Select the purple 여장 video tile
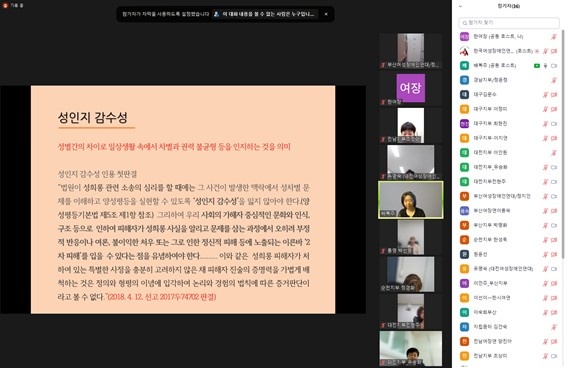569x368 pixels. [x=410, y=88]
